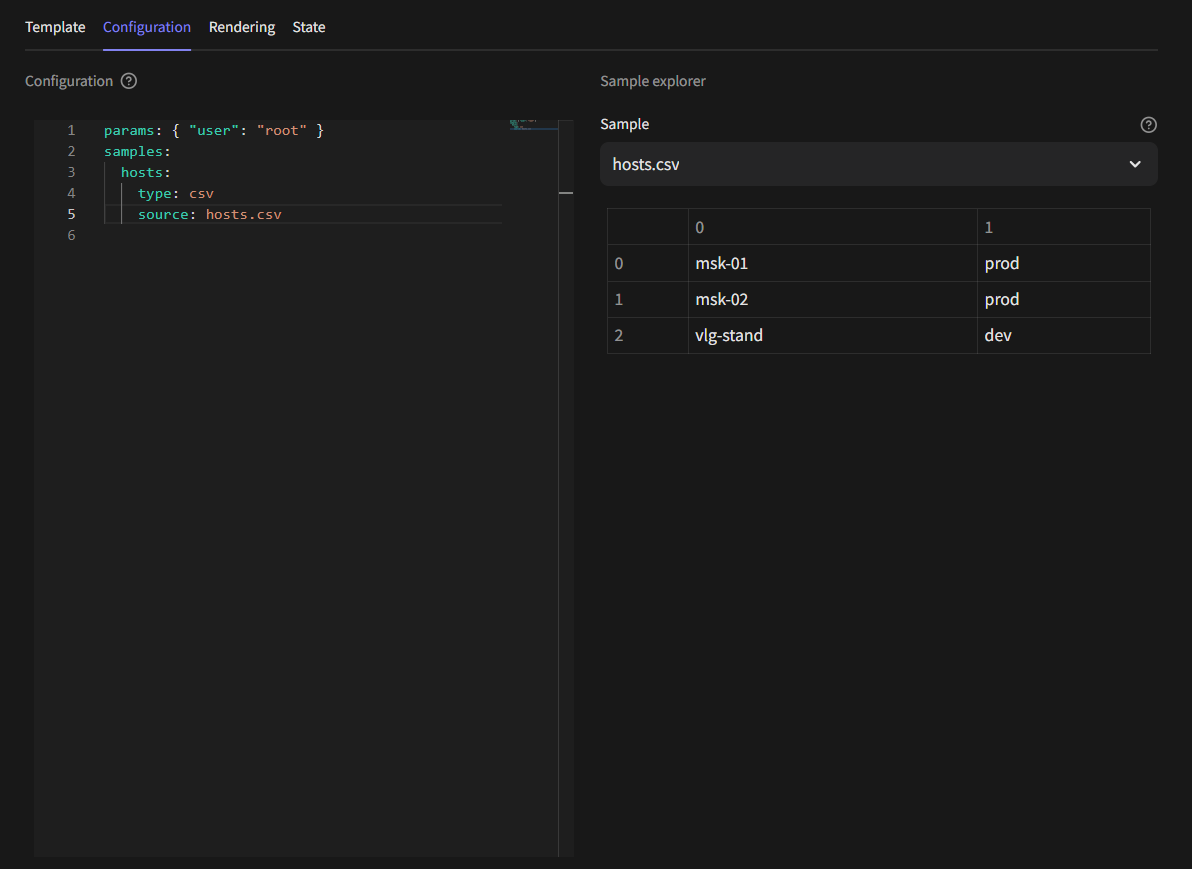1192x869 pixels.
Task: Select the Configuration tab
Action: [x=147, y=27]
